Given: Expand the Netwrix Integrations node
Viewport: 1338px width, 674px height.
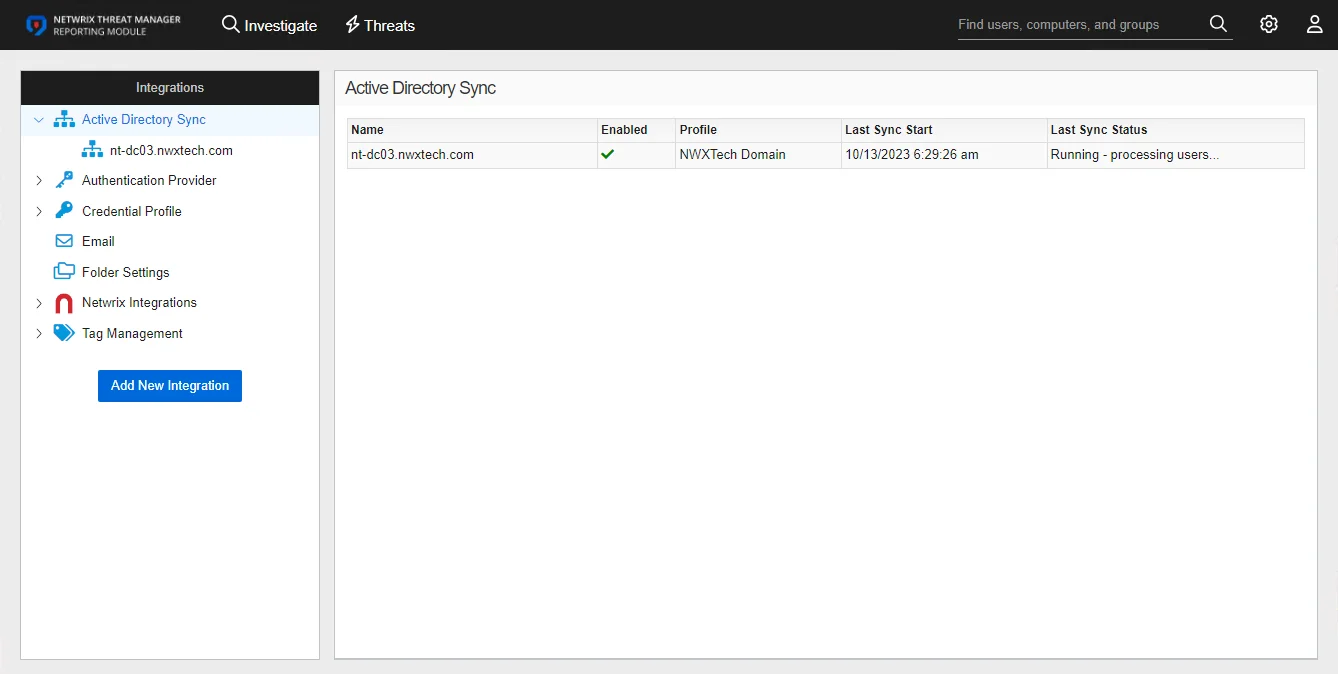Looking at the screenshot, I should click(x=39, y=303).
